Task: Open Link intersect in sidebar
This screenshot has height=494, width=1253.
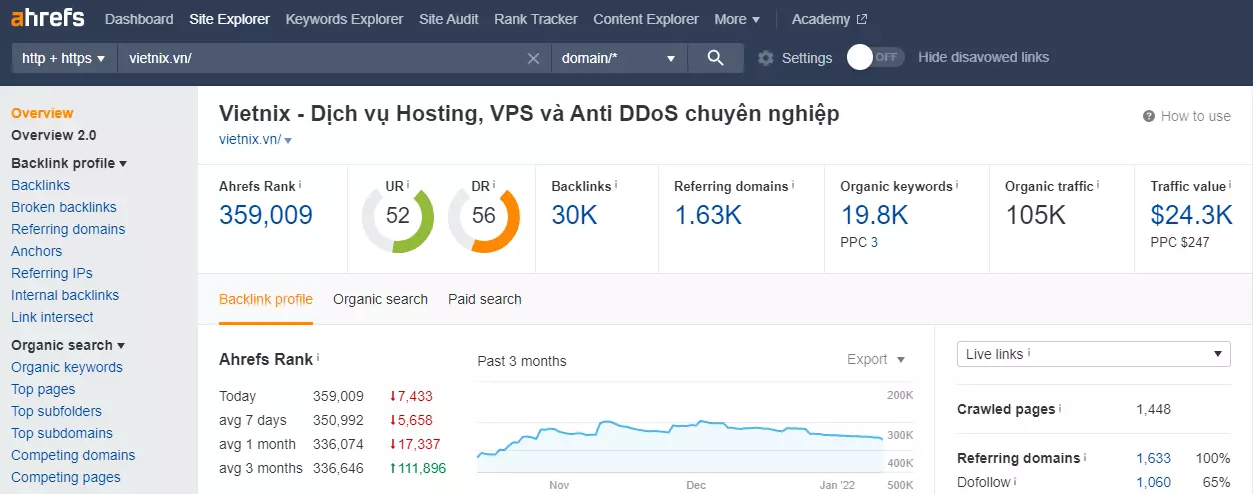Action: coord(52,317)
